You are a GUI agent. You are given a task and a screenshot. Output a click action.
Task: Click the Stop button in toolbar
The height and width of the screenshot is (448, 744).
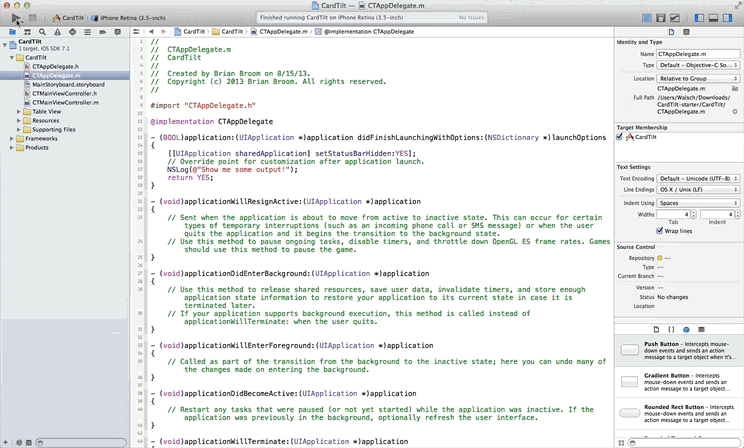32,18
